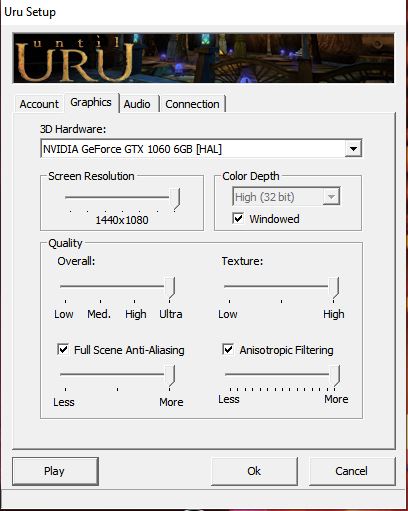The height and width of the screenshot is (511, 408).
Task: Click the Anisotropic Filtering amount slider thumb
Action: tap(335, 375)
